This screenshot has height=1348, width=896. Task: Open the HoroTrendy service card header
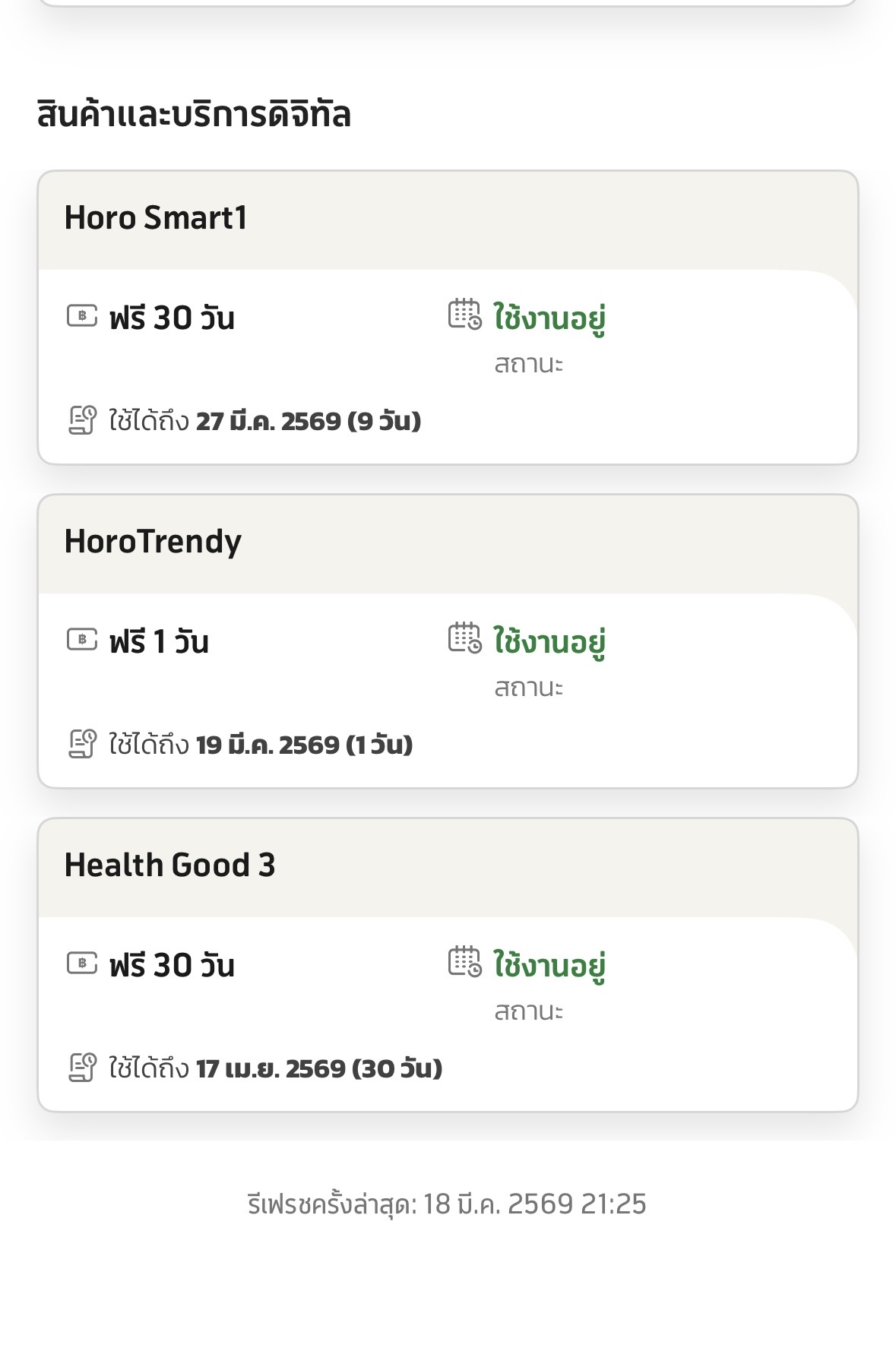(153, 542)
